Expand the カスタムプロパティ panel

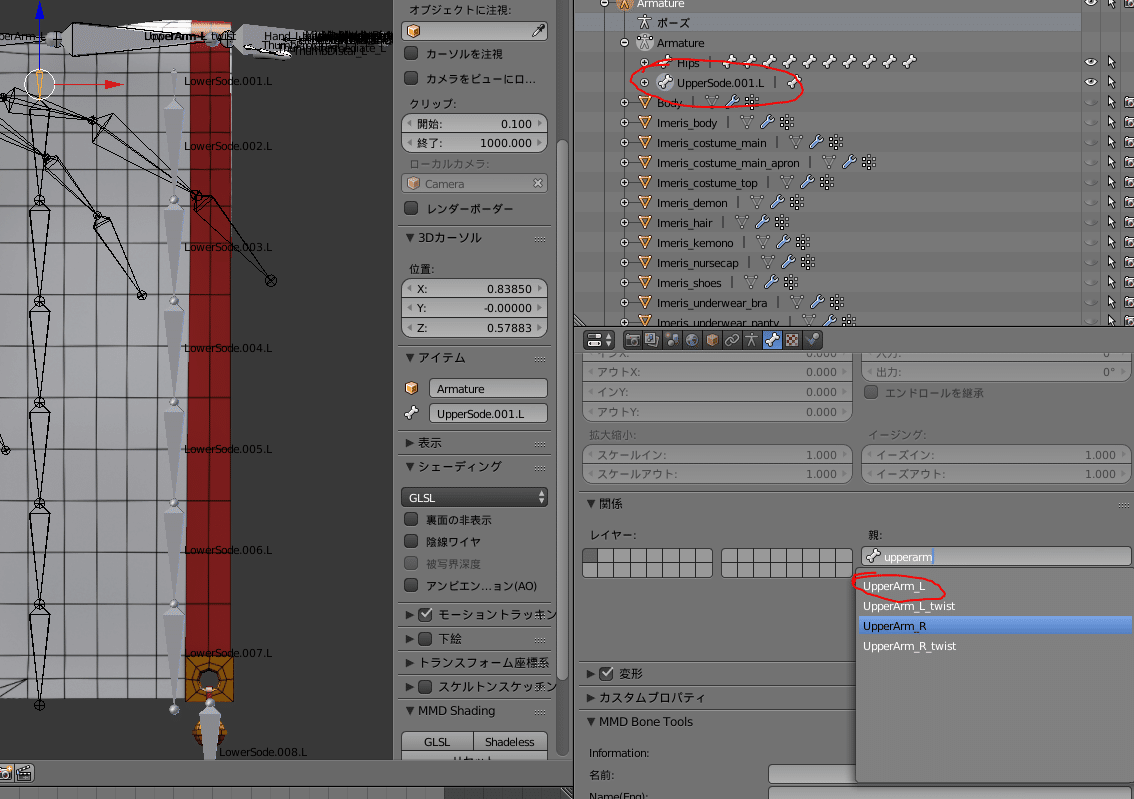[591, 698]
